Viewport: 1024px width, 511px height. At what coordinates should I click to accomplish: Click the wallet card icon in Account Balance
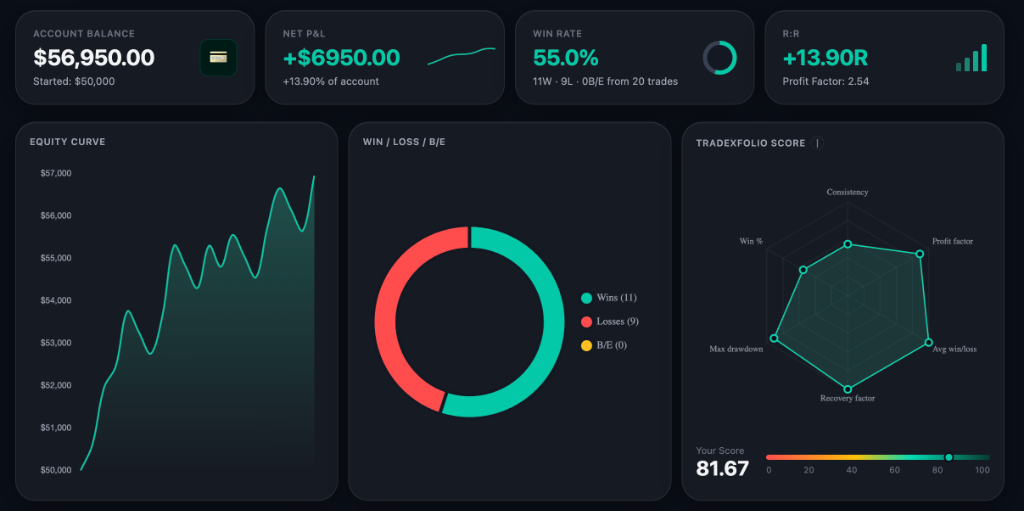[218, 58]
